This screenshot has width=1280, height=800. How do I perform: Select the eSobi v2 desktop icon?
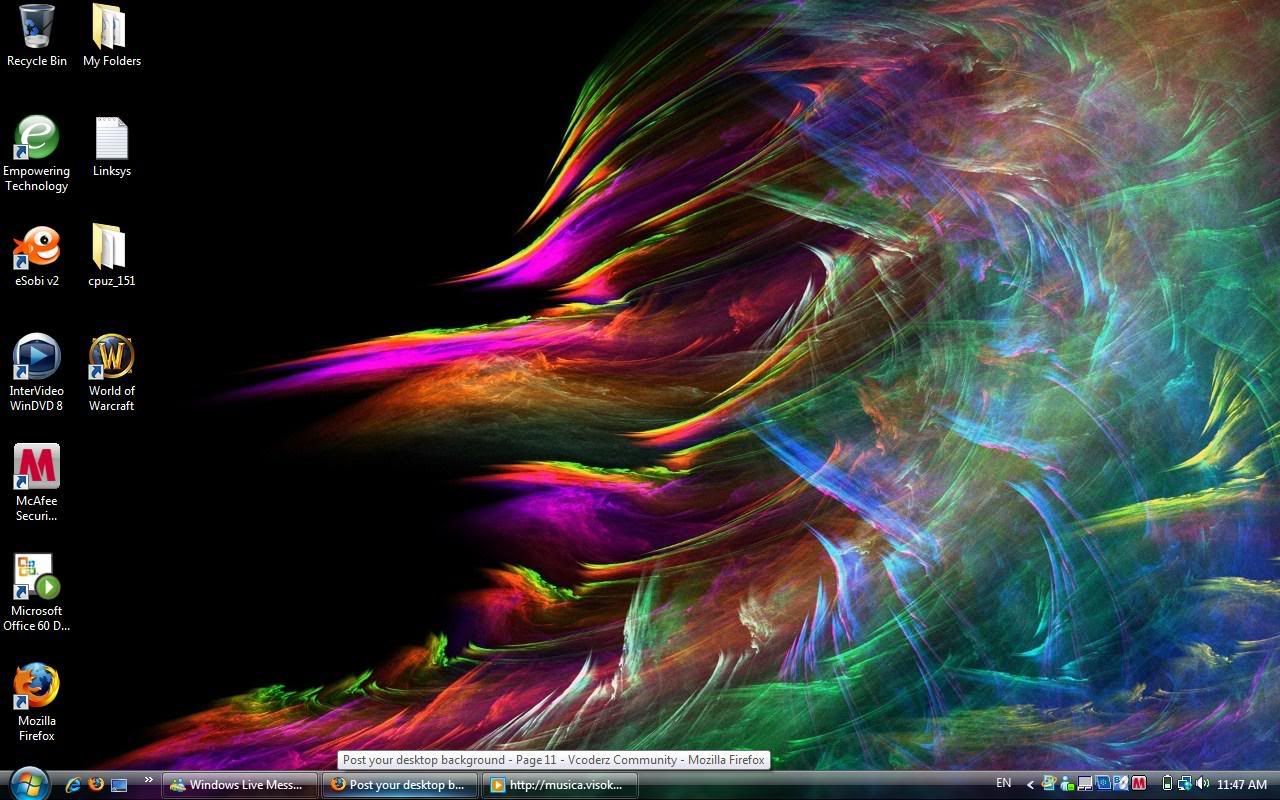click(37, 248)
